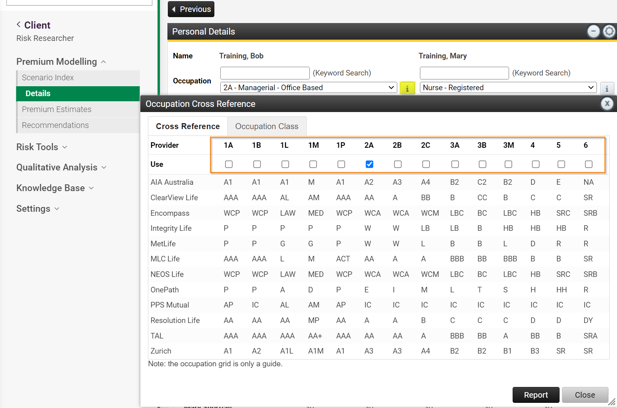Viewport: 617px width, 408px height.
Task: Click Bob's occupation keyword search field
Action: 265,73
